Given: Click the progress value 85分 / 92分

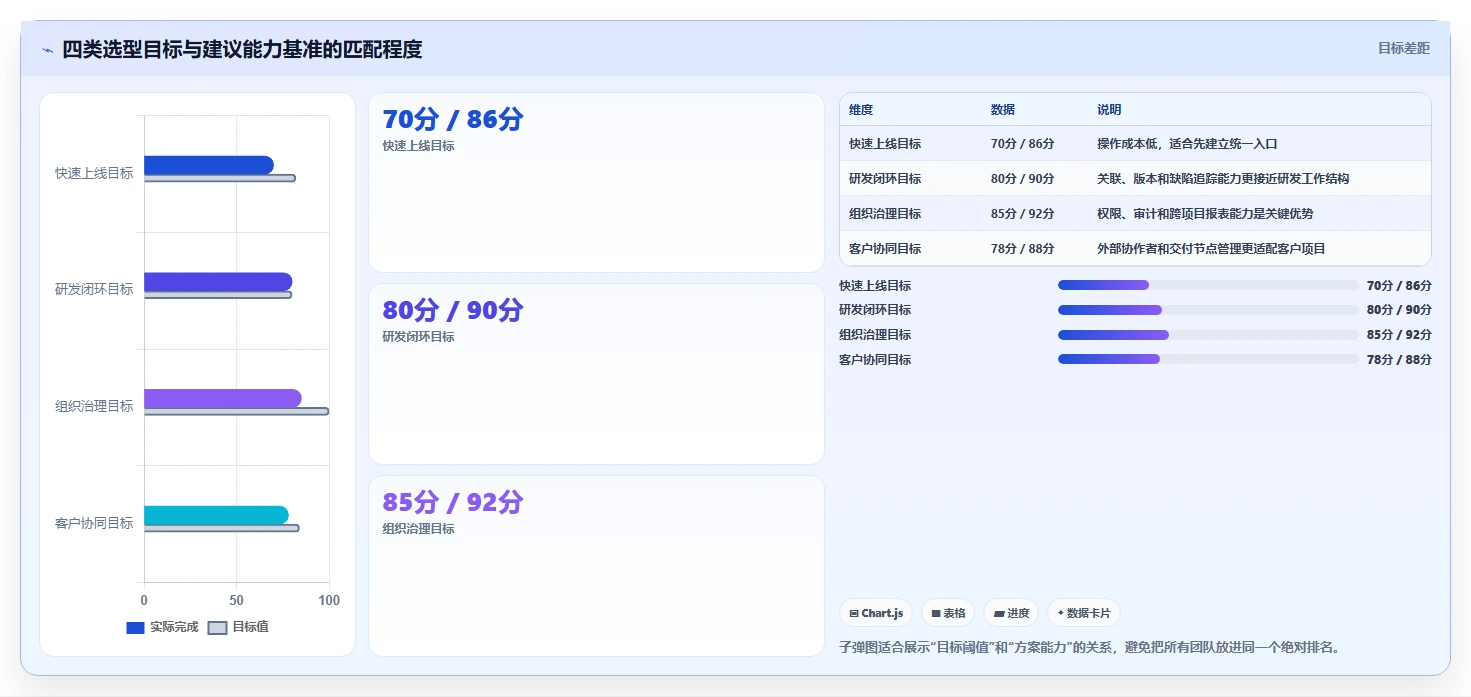Looking at the screenshot, I should (x=1399, y=335).
